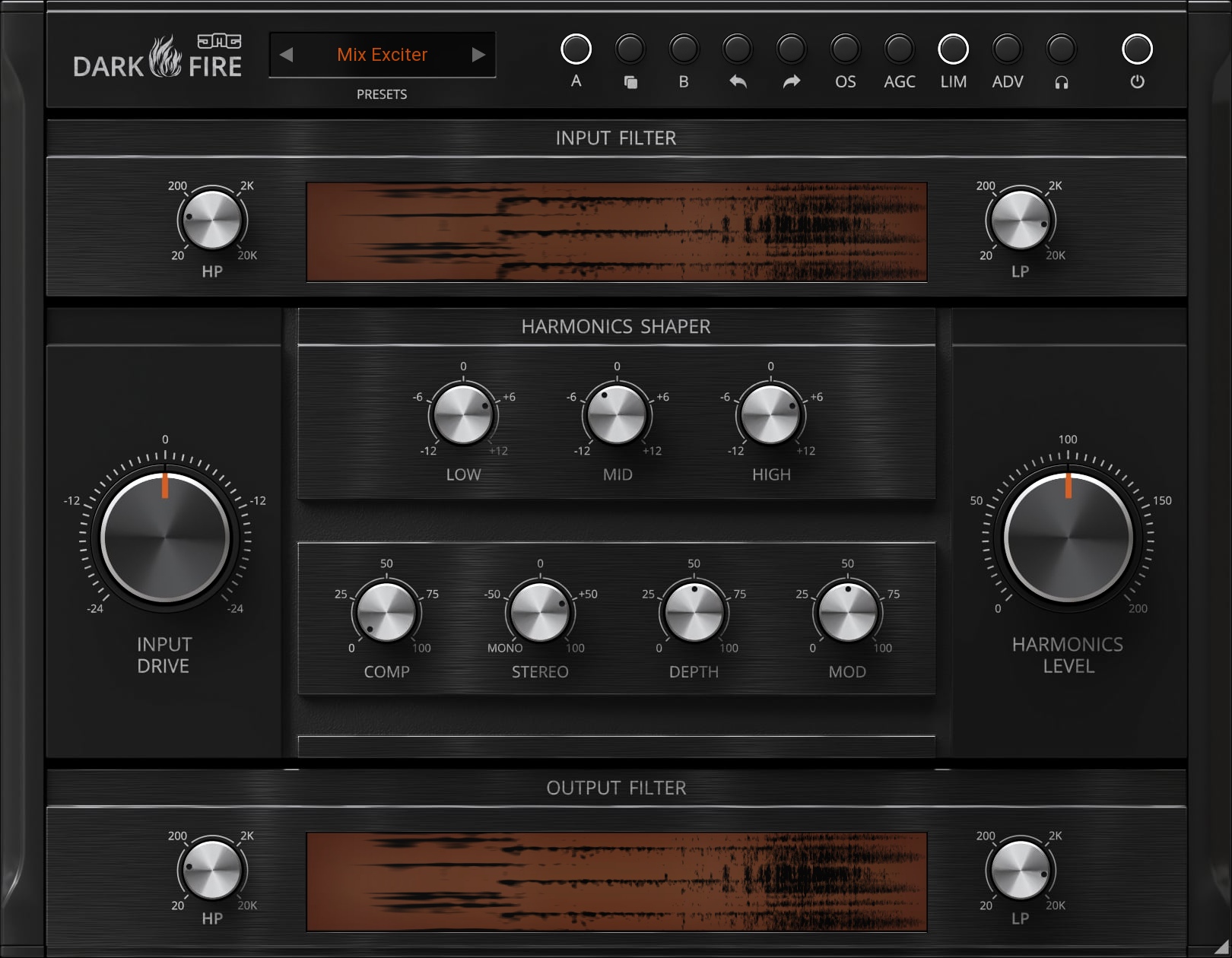The width and height of the screenshot is (1232, 958).
Task: Click the HARMONICS SHAPER section header
Action: click(616, 326)
